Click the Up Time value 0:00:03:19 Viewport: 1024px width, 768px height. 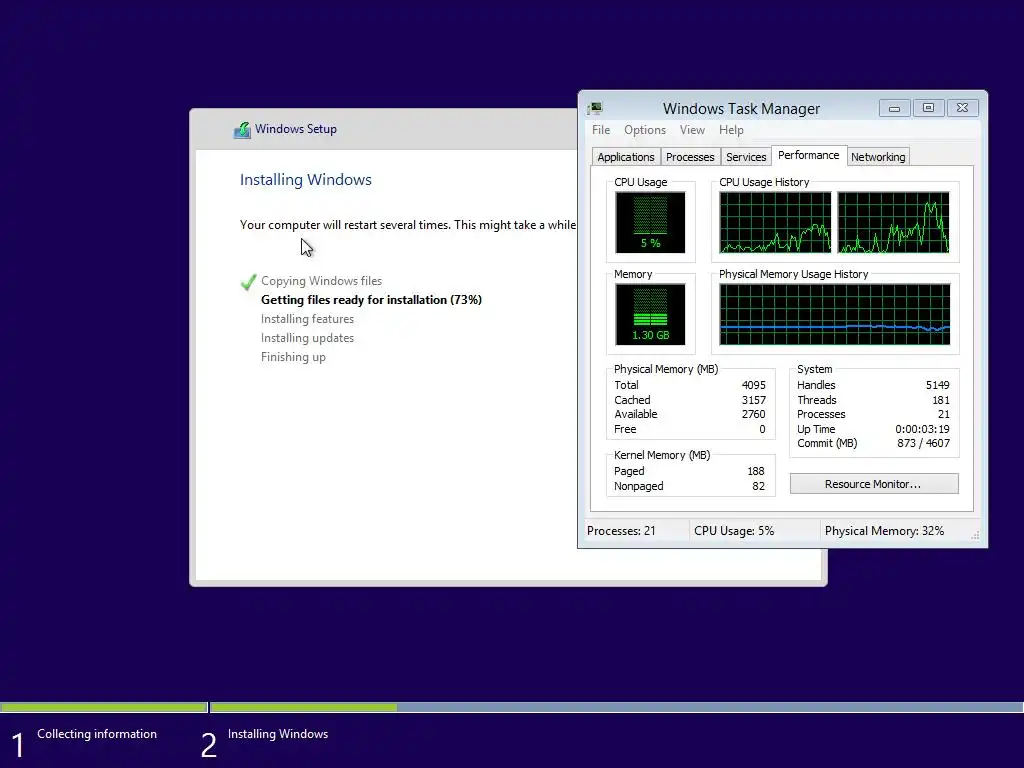[x=922, y=429]
